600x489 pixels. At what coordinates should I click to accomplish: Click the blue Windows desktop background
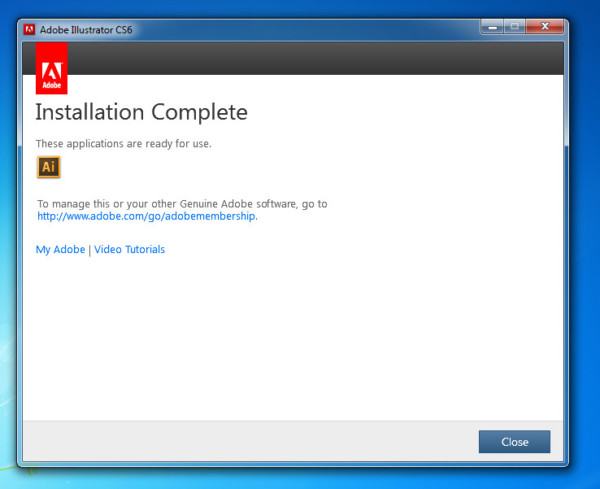tap(583, 250)
